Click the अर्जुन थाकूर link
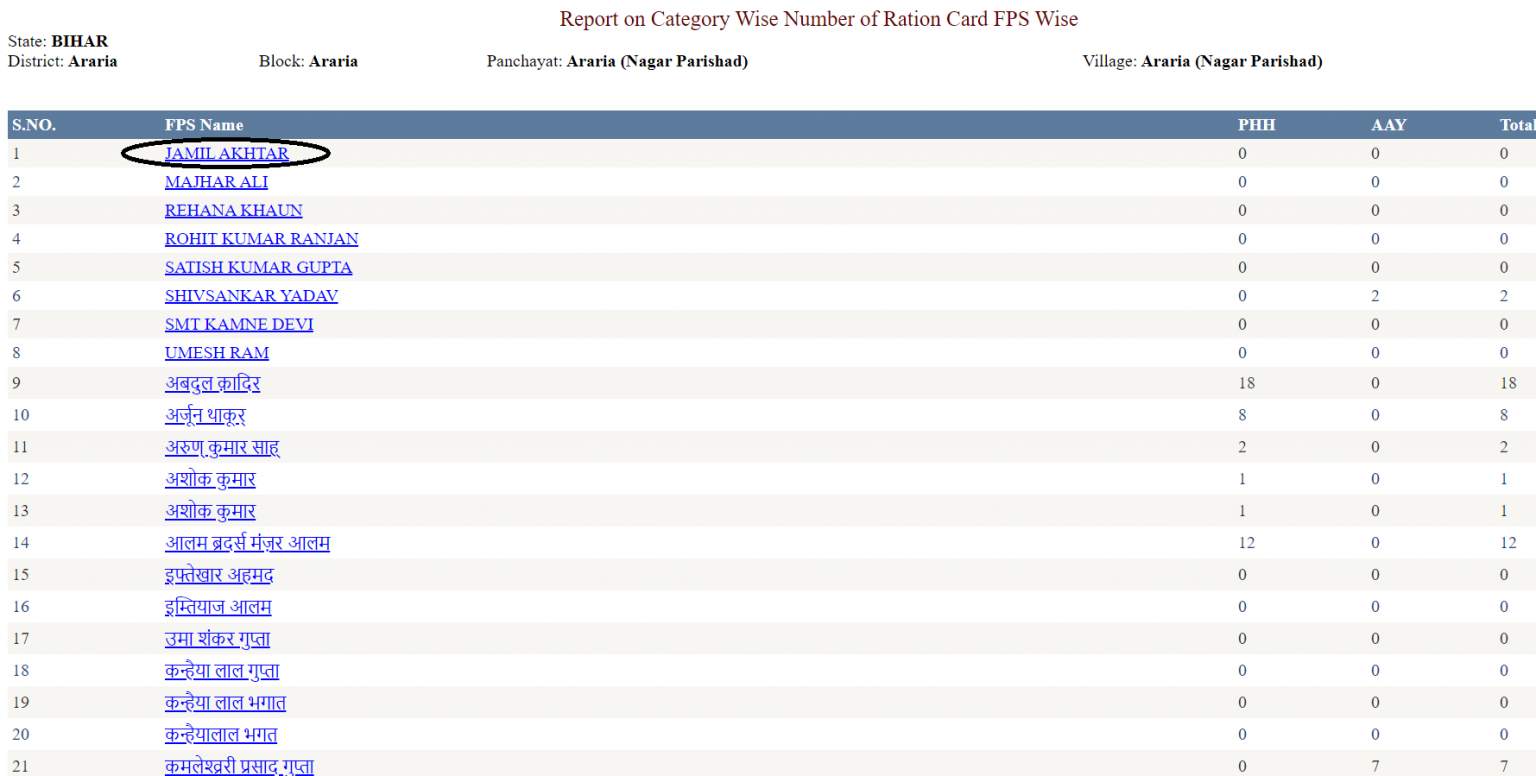1536x776 pixels. click(205, 416)
